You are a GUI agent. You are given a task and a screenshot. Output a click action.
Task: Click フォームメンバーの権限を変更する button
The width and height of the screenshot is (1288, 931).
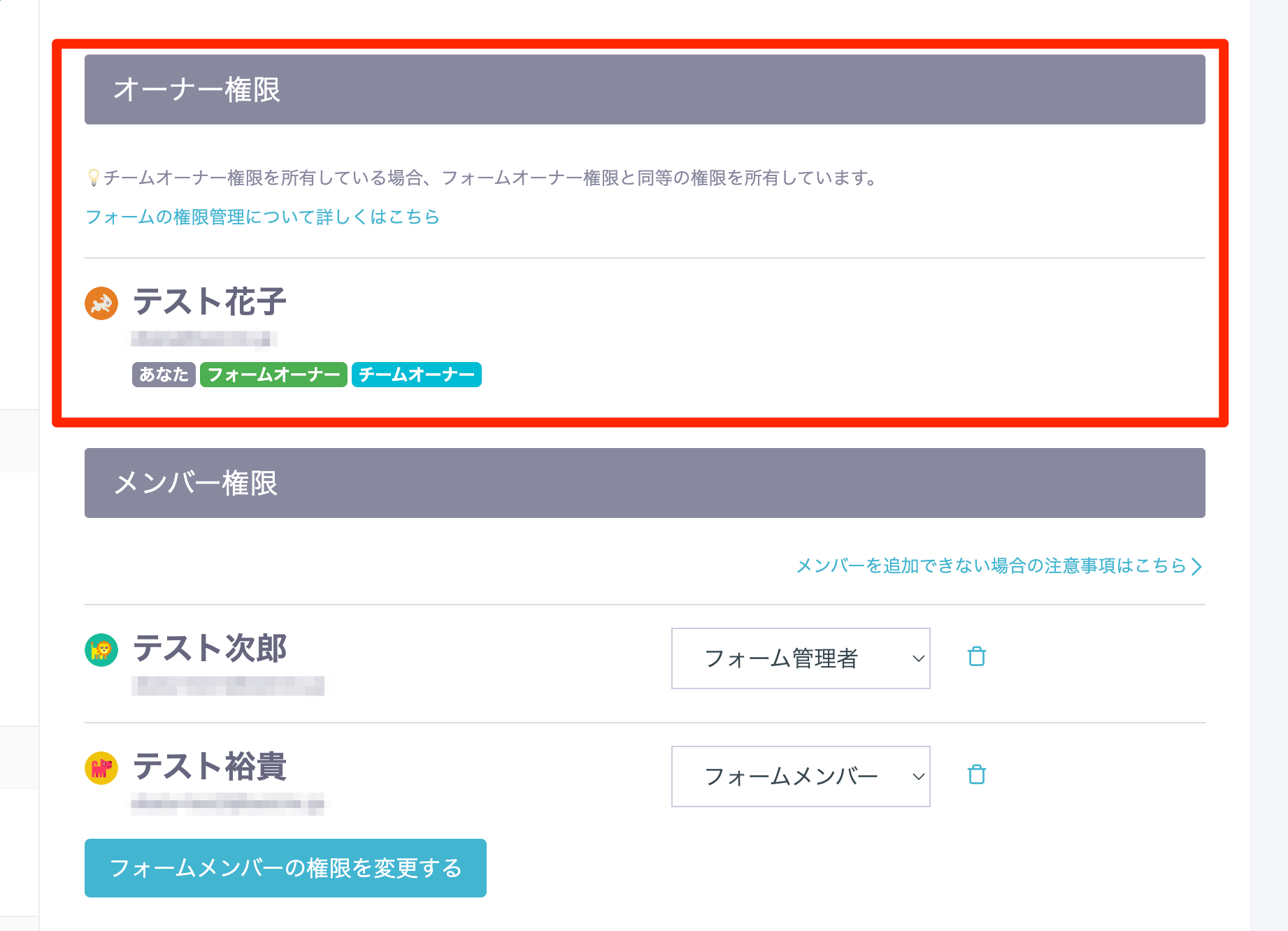(x=285, y=868)
